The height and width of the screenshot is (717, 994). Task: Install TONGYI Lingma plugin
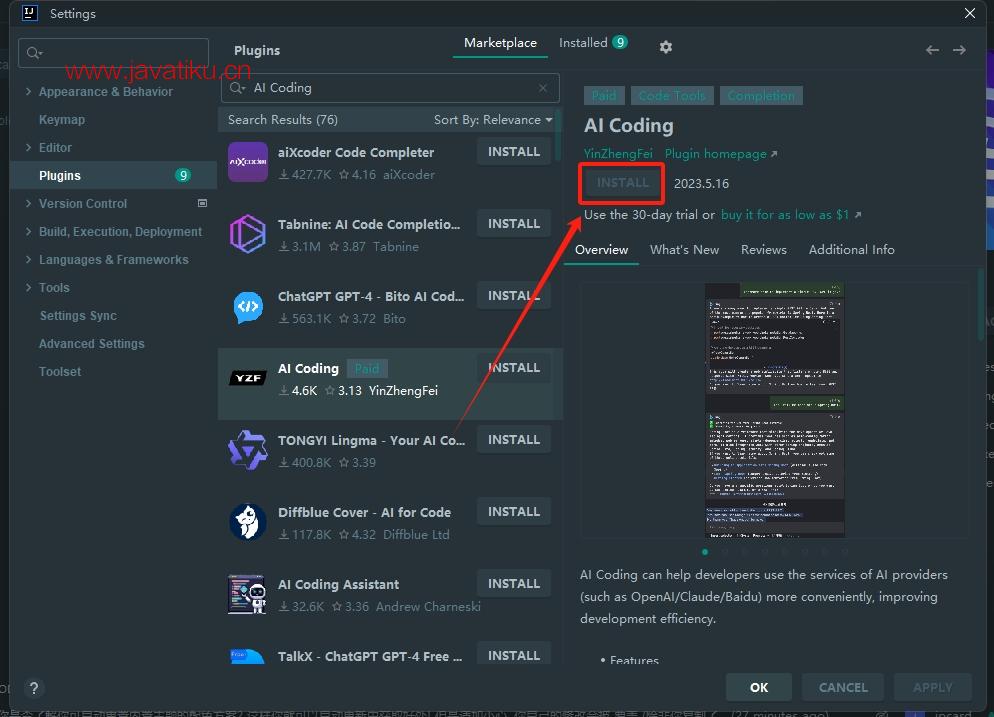(513, 440)
